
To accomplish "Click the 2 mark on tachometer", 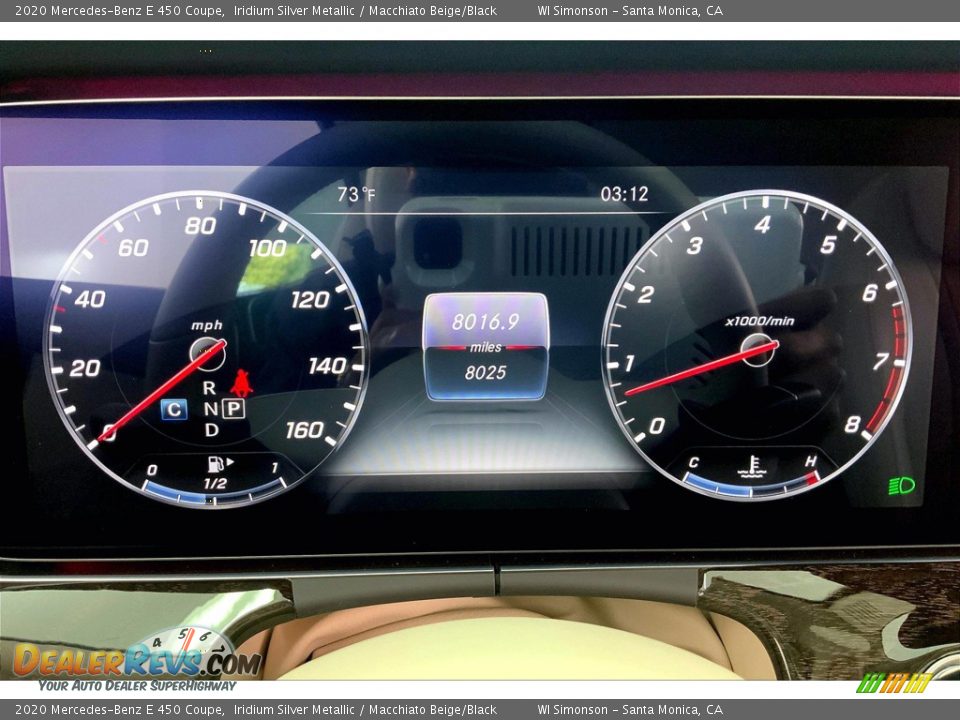I will click(x=646, y=294).
